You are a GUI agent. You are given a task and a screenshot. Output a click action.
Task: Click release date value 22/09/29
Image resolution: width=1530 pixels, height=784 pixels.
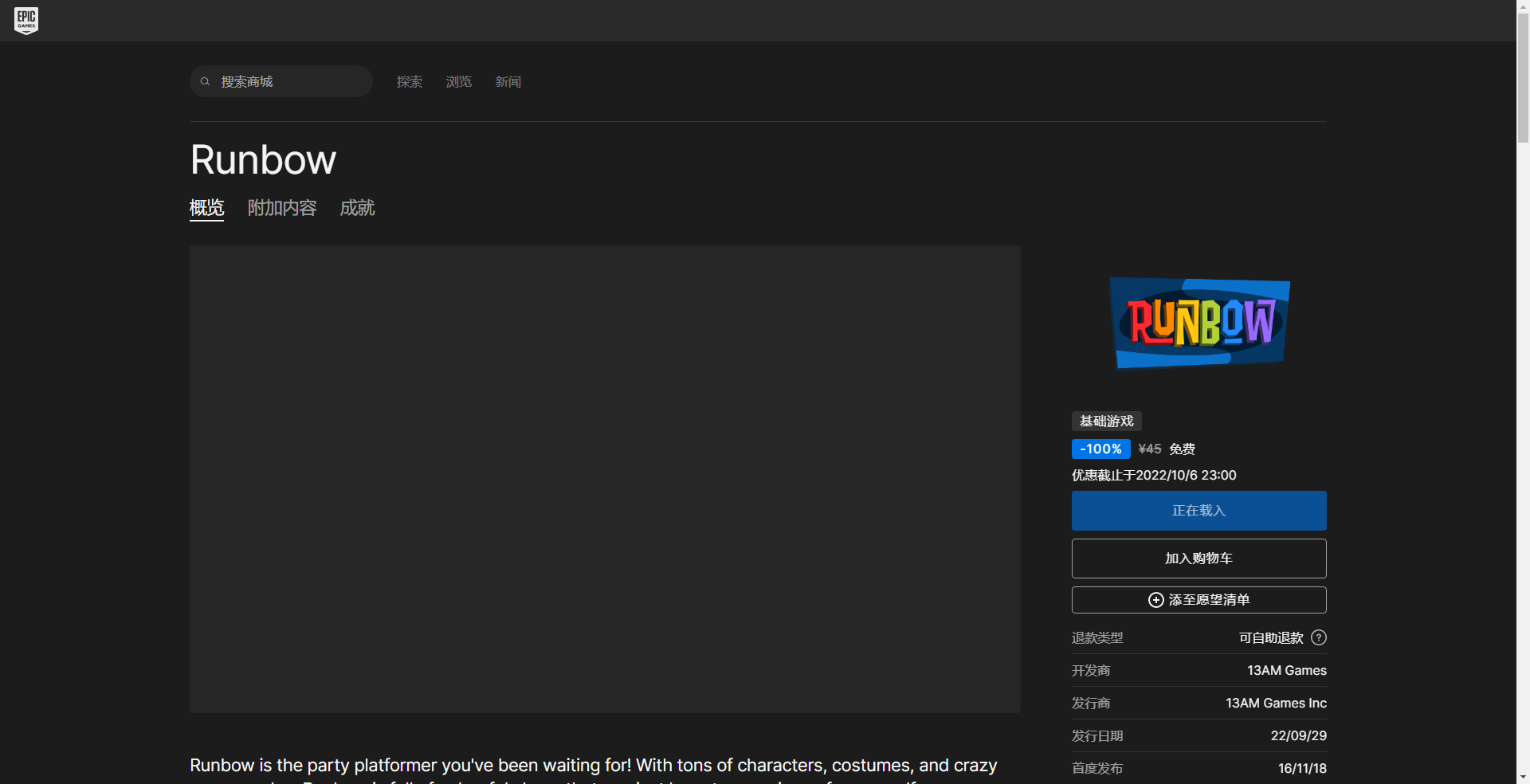(1298, 735)
